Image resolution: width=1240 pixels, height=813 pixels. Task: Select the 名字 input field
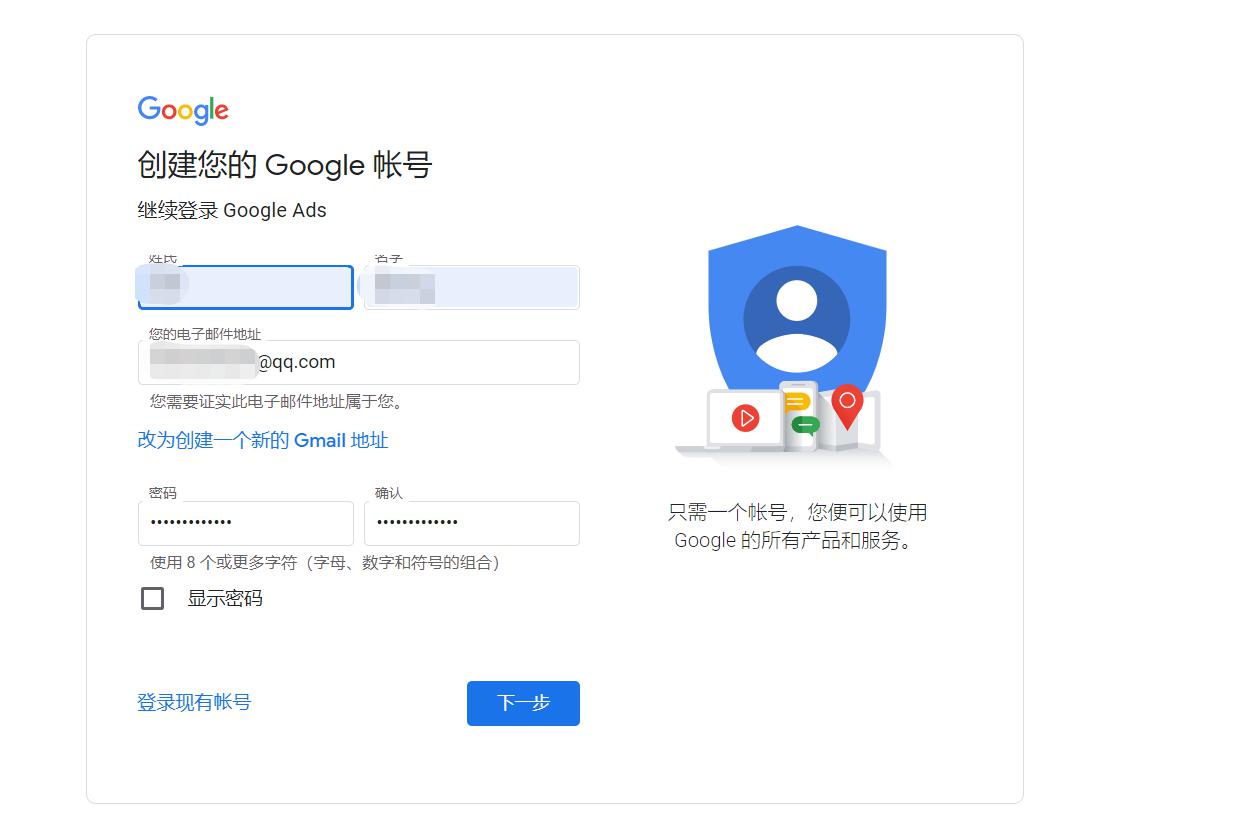coord(470,287)
